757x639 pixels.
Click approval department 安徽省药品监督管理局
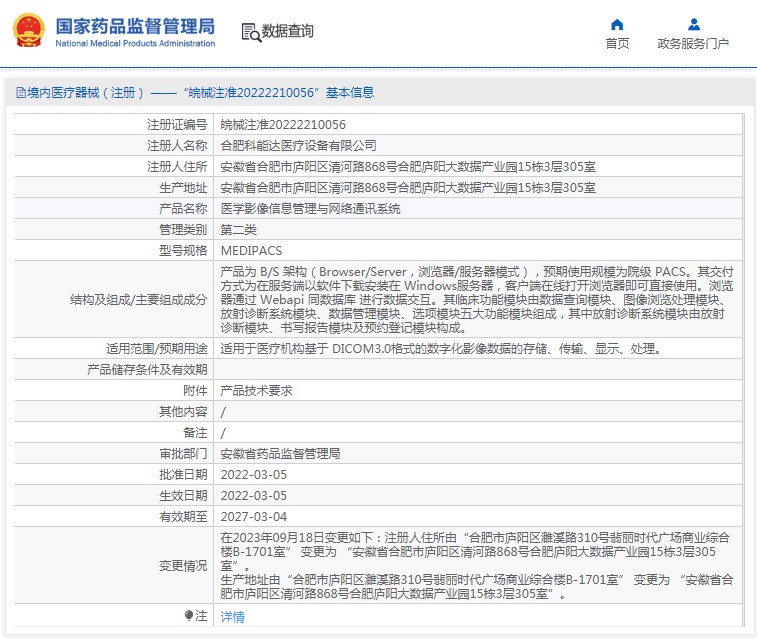280,454
